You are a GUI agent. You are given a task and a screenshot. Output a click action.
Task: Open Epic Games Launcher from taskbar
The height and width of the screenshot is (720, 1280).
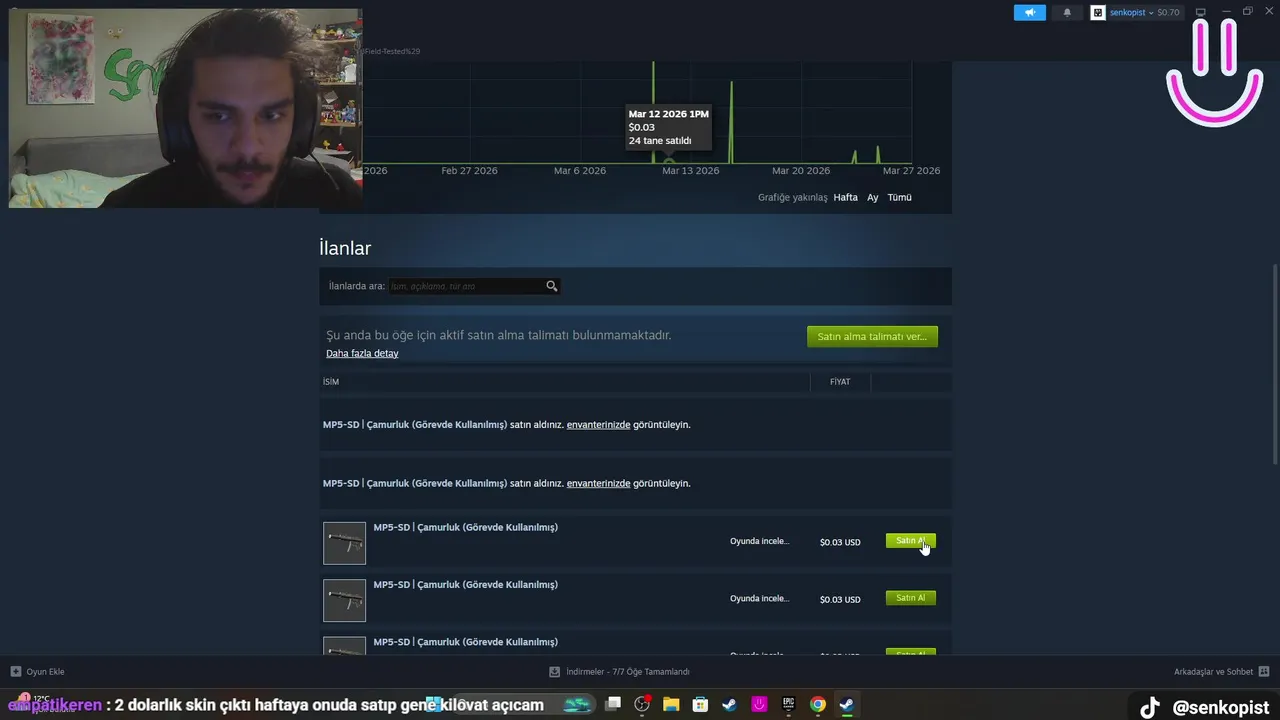(788, 704)
